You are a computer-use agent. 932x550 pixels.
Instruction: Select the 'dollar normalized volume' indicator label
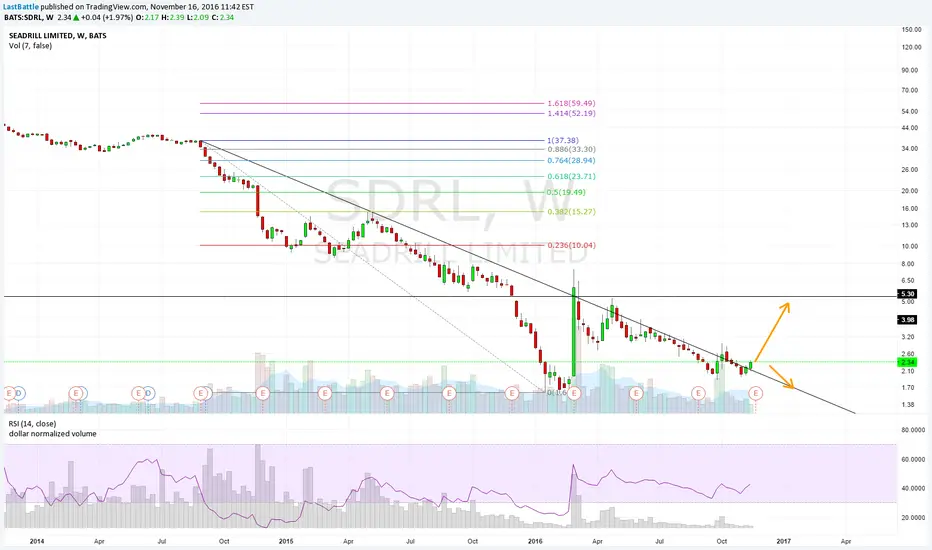pos(52,434)
